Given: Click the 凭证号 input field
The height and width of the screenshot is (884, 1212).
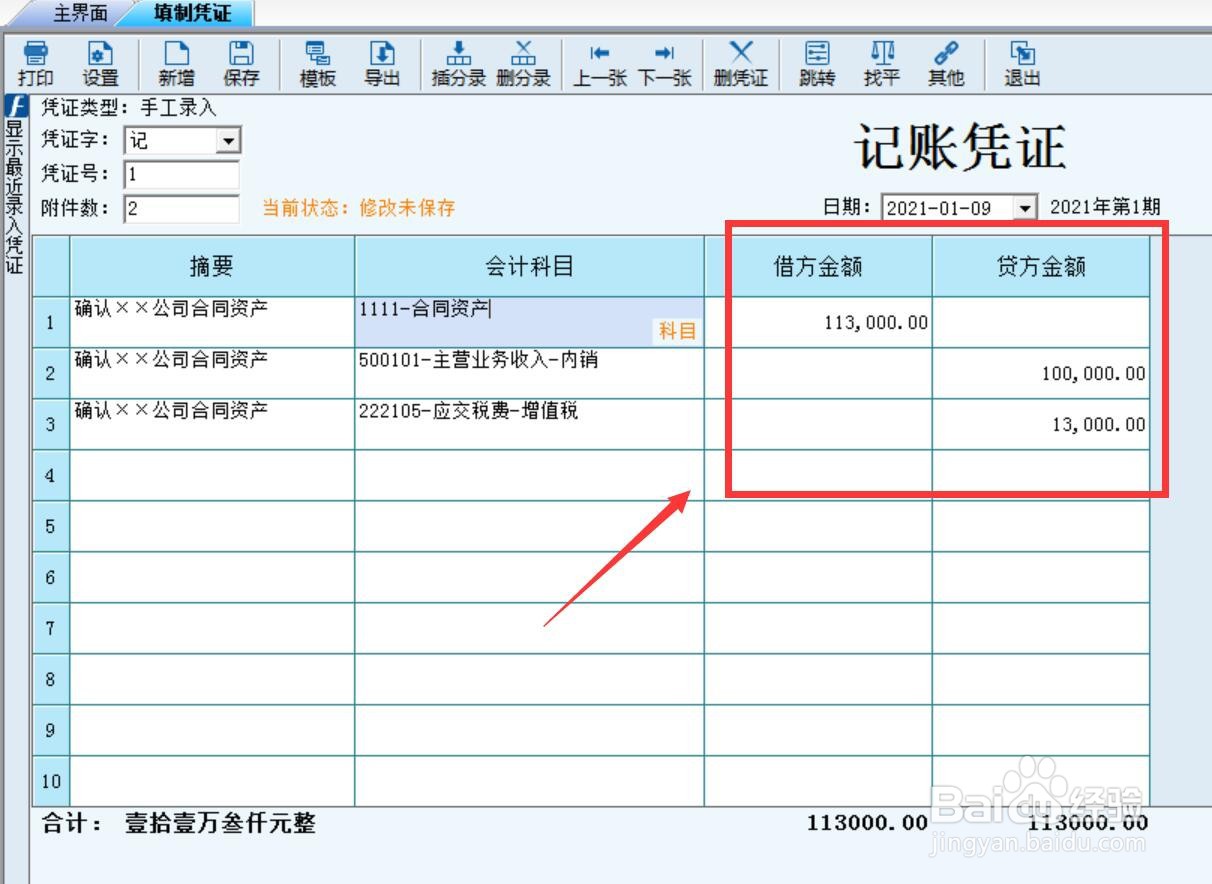Looking at the screenshot, I should (x=182, y=174).
